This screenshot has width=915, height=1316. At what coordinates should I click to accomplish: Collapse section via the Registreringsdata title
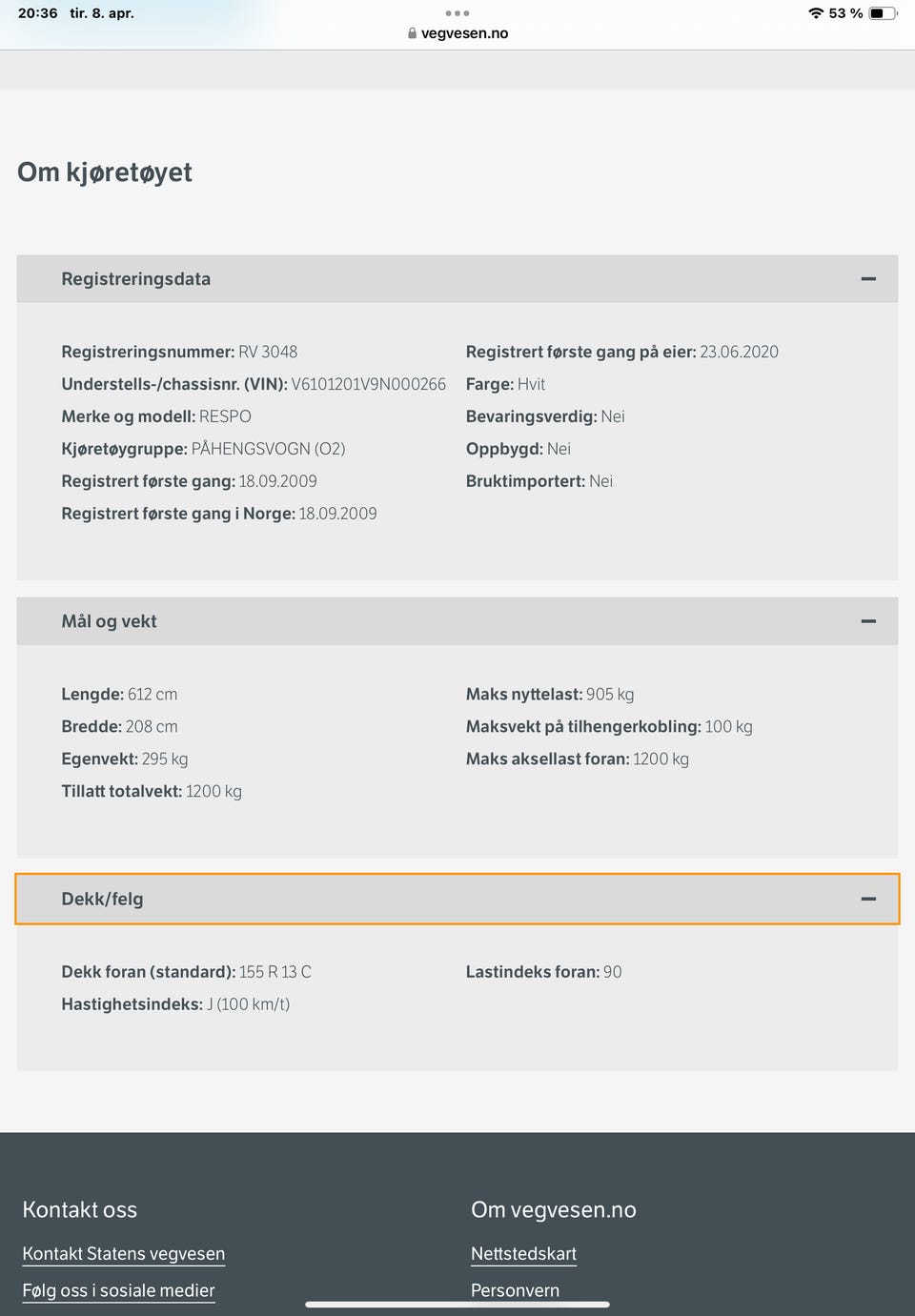tap(136, 279)
